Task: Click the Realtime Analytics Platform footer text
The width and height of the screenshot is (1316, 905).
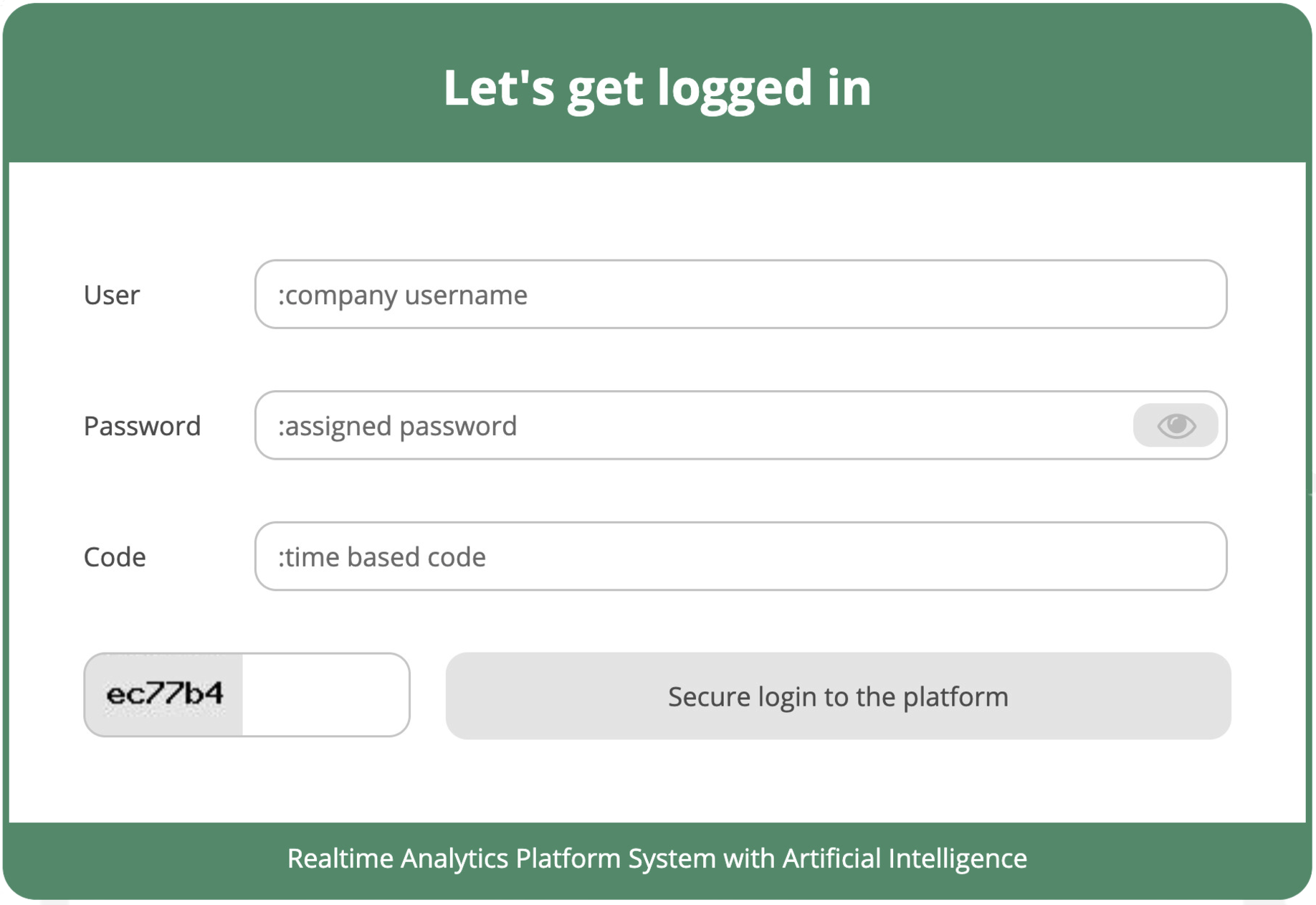Action: tap(657, 858)
